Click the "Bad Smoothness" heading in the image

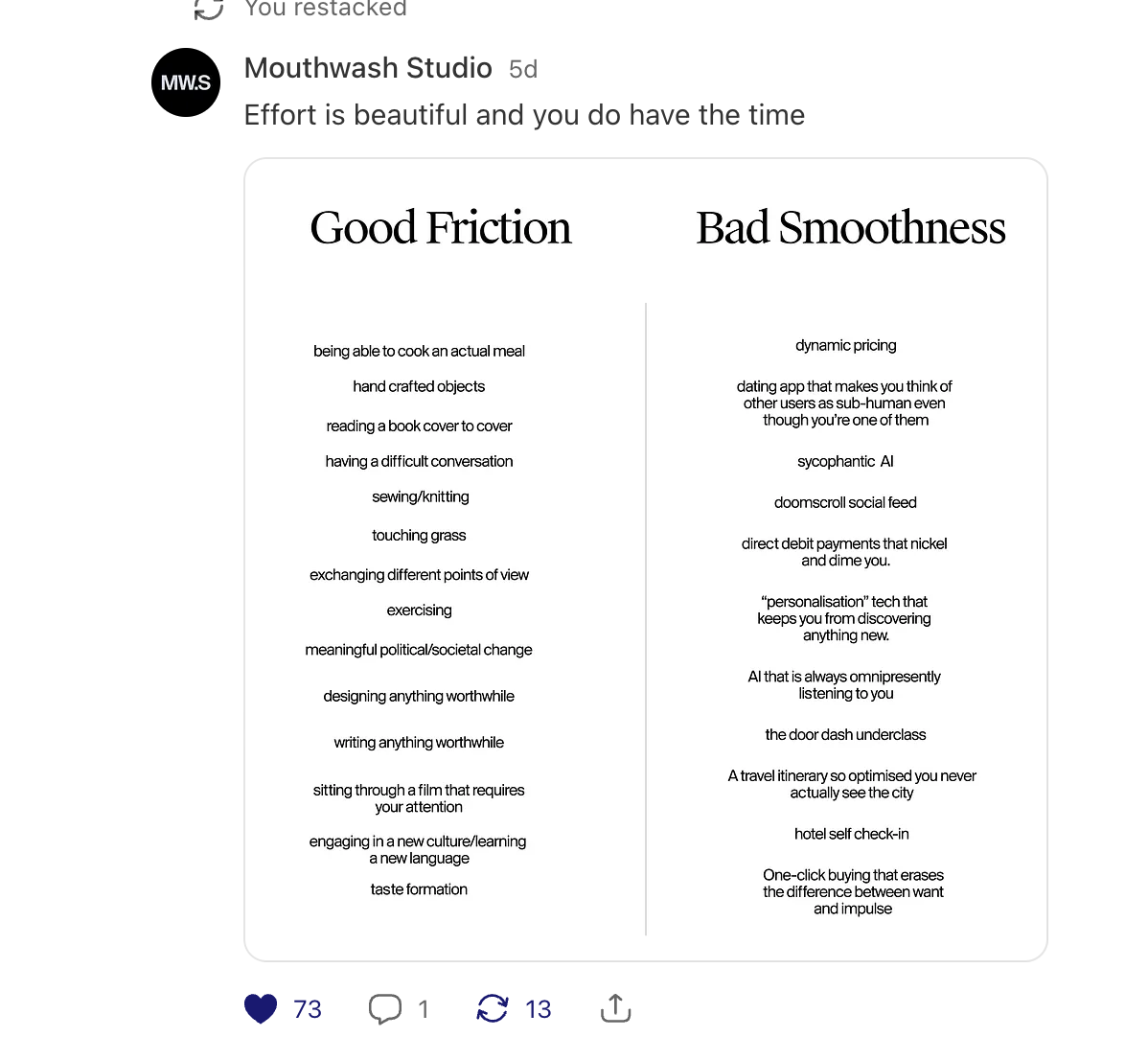click(x=851, y=228)
